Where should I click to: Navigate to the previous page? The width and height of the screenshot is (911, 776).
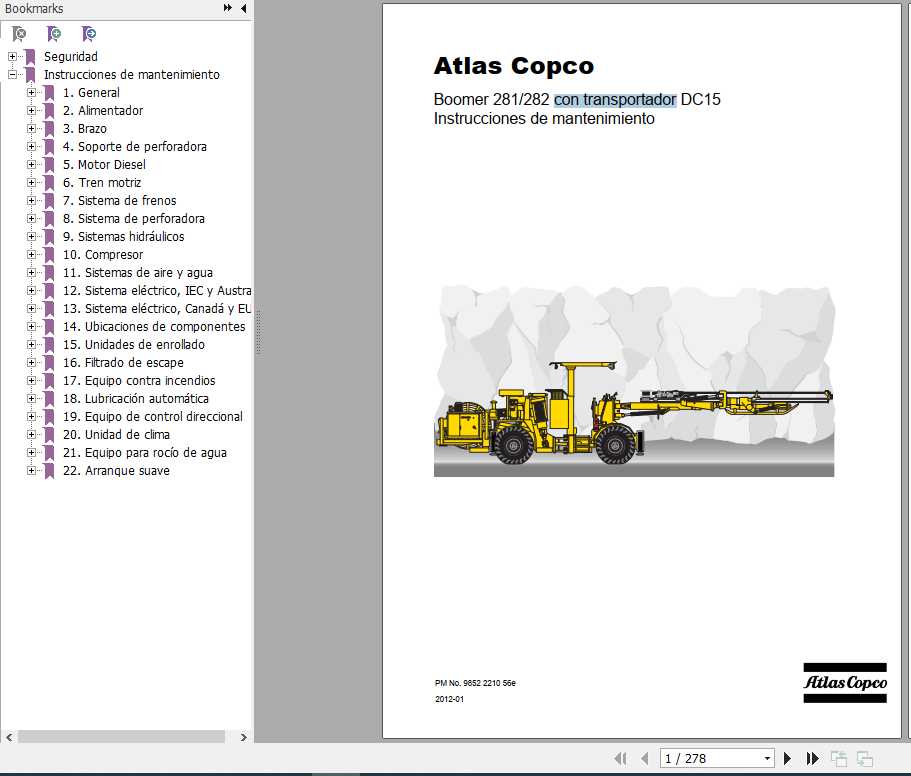click(x=645, y=758)
